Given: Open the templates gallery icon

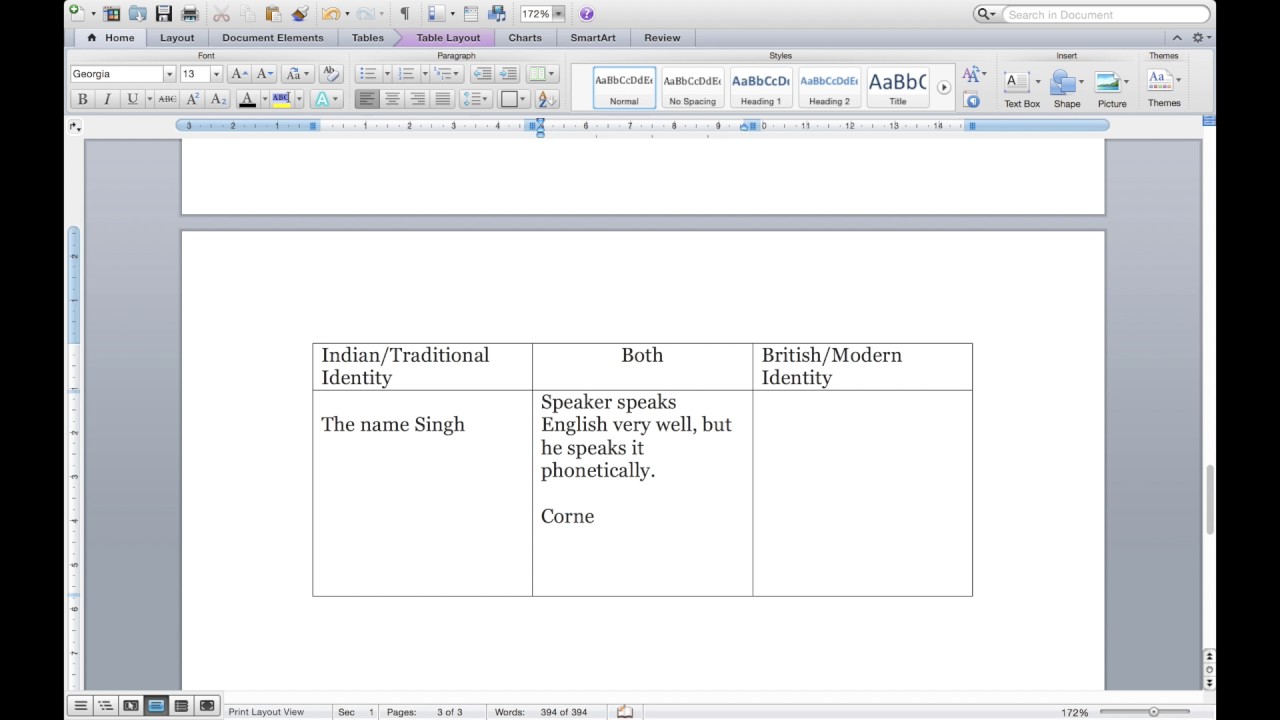Looking at the screenshot, I should 112,14.
